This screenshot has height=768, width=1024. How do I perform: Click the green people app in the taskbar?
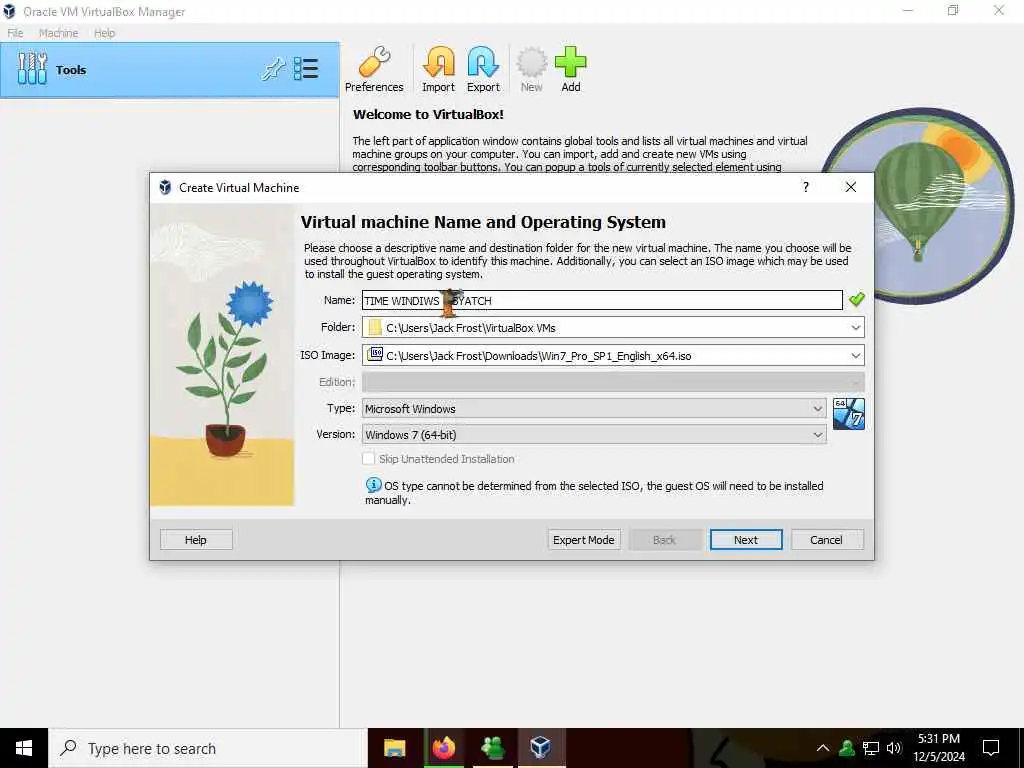pos(492,748)
